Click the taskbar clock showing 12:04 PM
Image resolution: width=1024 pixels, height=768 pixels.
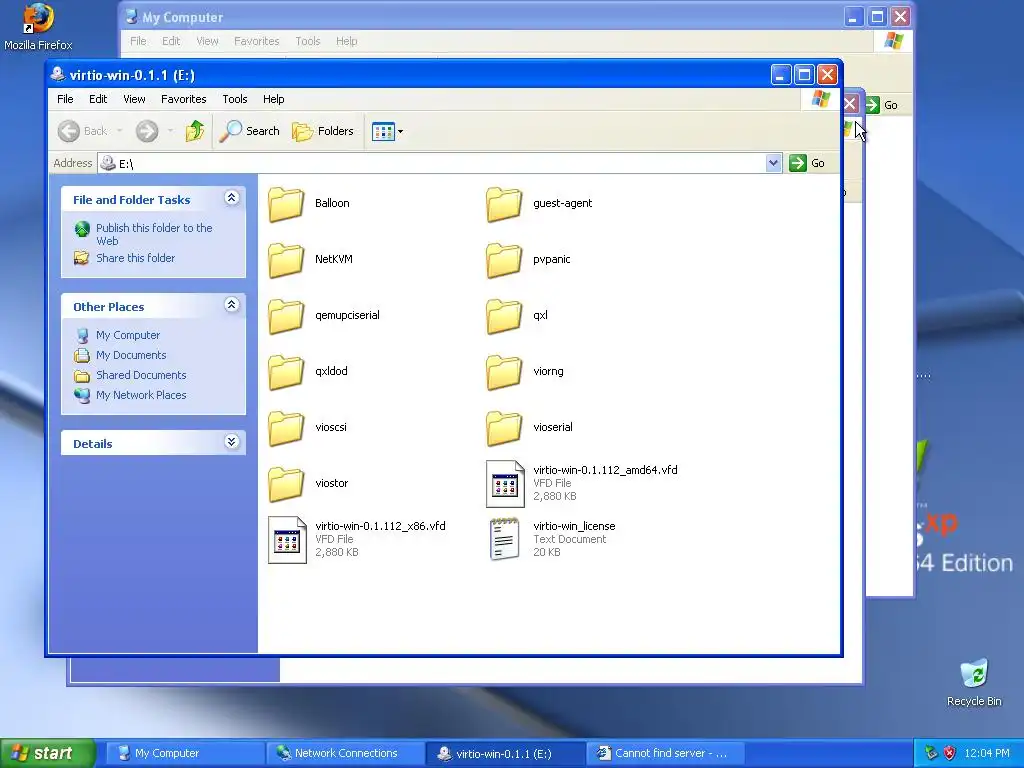986,754
